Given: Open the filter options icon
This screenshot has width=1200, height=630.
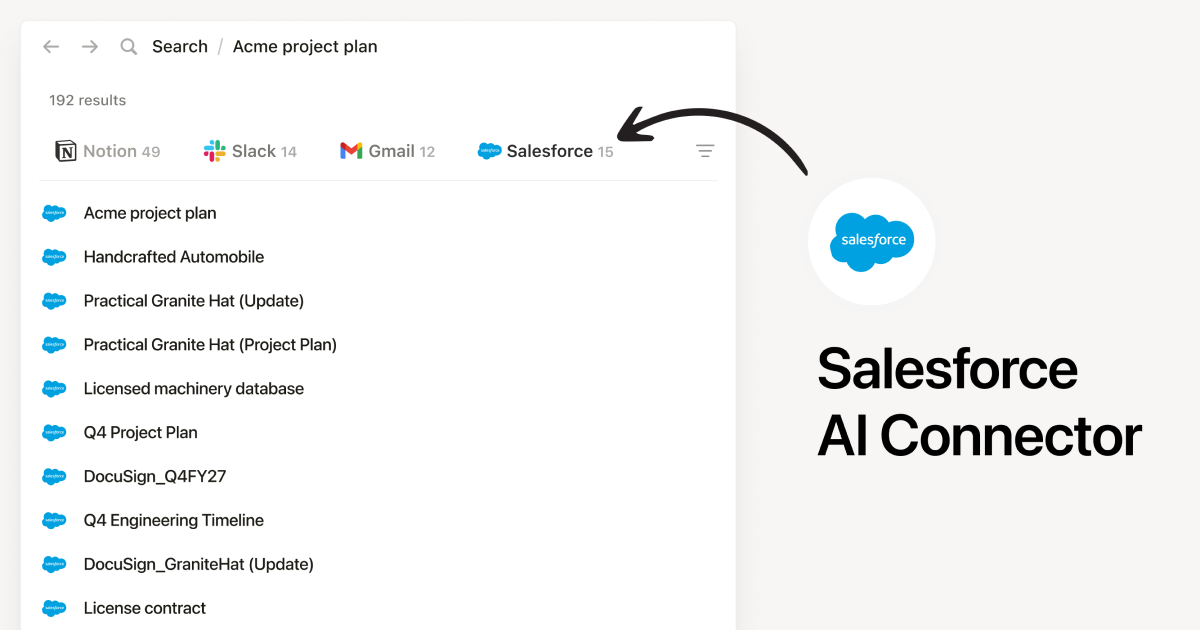Looking at the screenshot, I should (x=705, y=150).
